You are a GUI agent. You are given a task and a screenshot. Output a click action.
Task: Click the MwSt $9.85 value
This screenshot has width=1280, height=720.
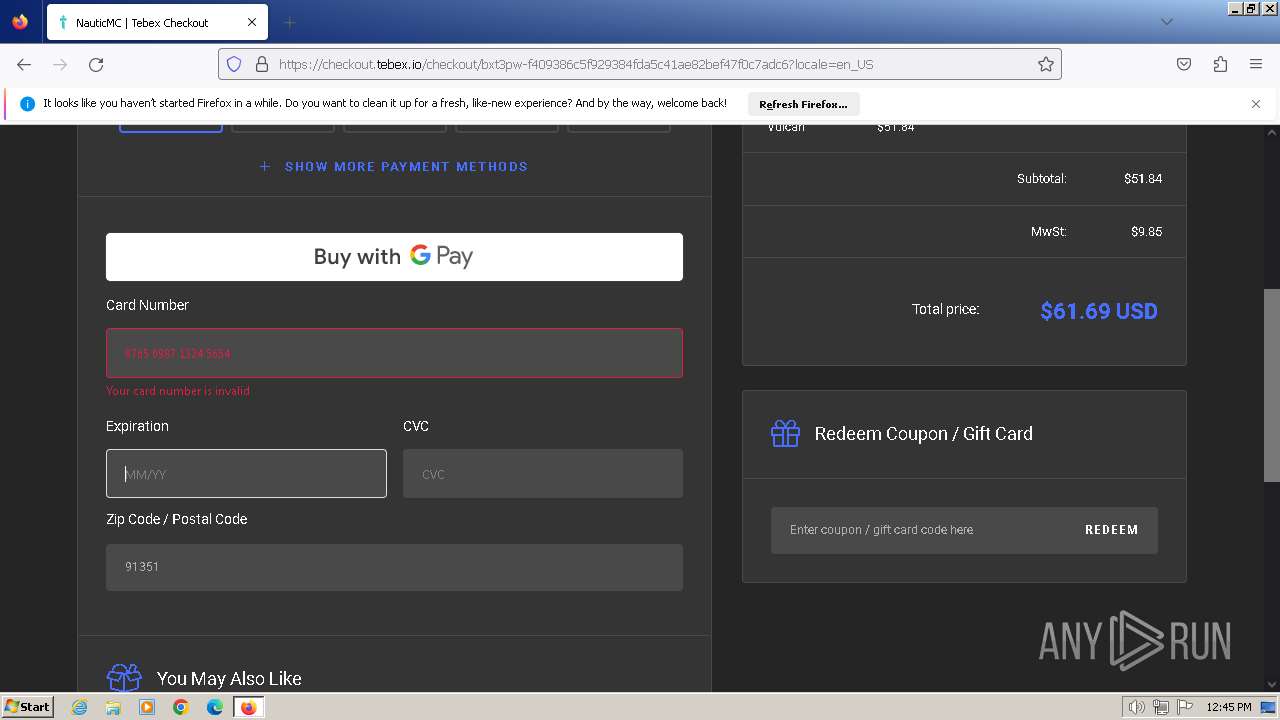point(1146,232)
